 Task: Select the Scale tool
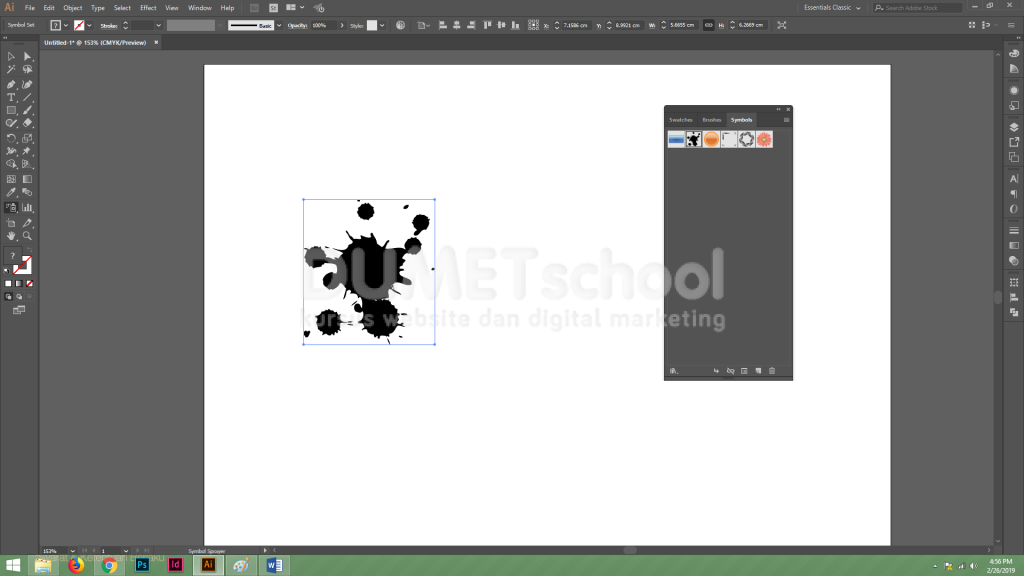click(x=27, y=138)
